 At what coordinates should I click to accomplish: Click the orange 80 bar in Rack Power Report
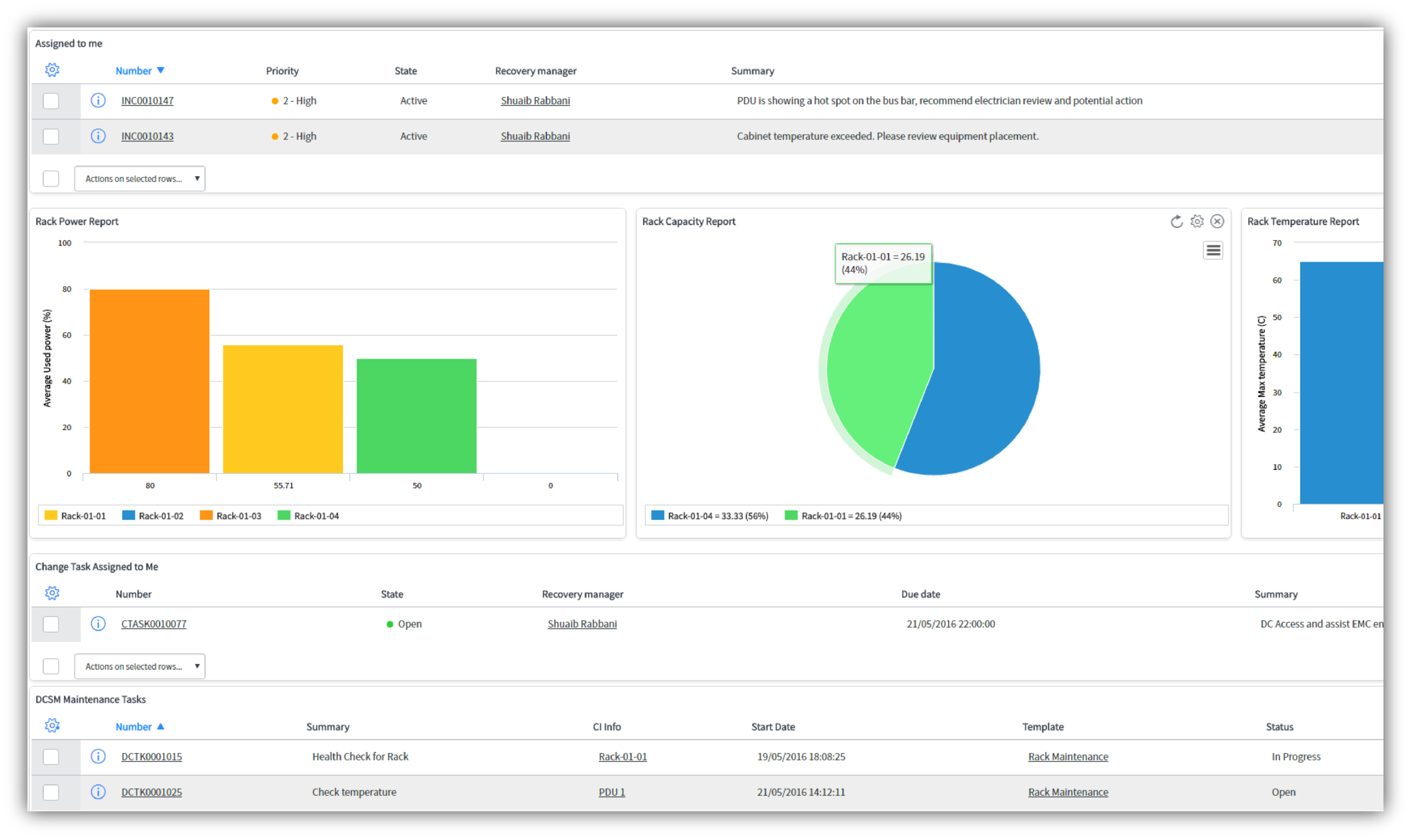tap(150, 381)
